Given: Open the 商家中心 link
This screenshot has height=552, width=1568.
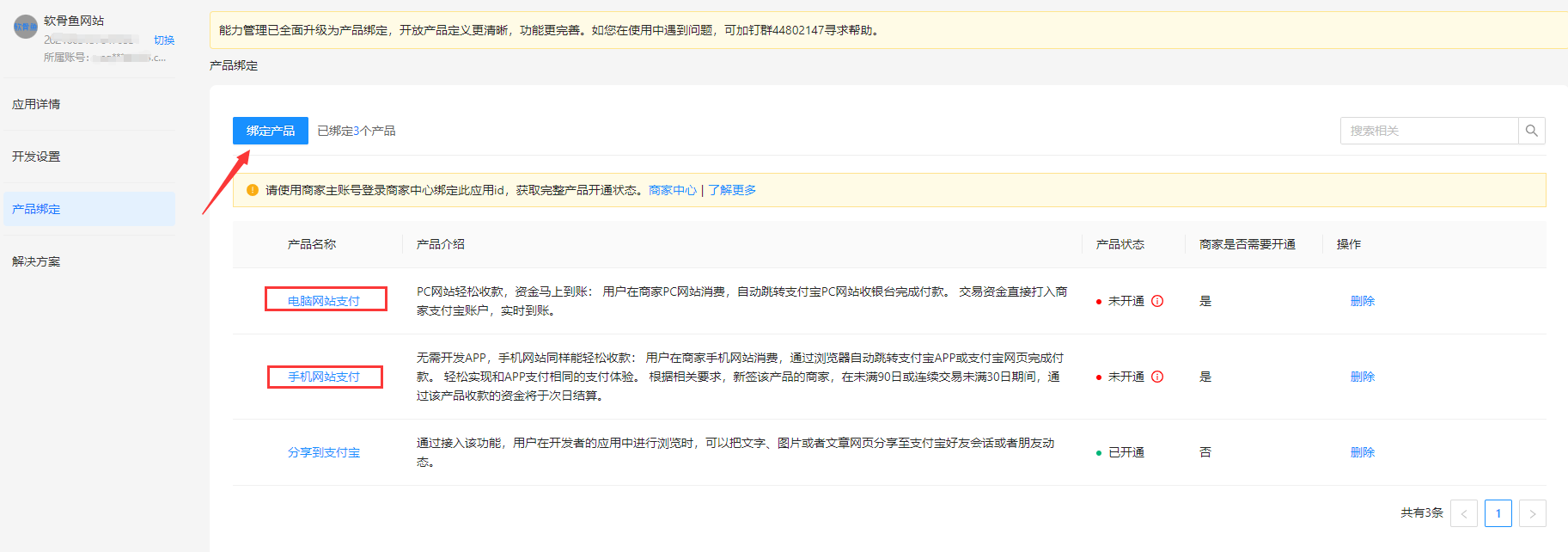Looking at the screenshot, I should (x=673, y=190).
